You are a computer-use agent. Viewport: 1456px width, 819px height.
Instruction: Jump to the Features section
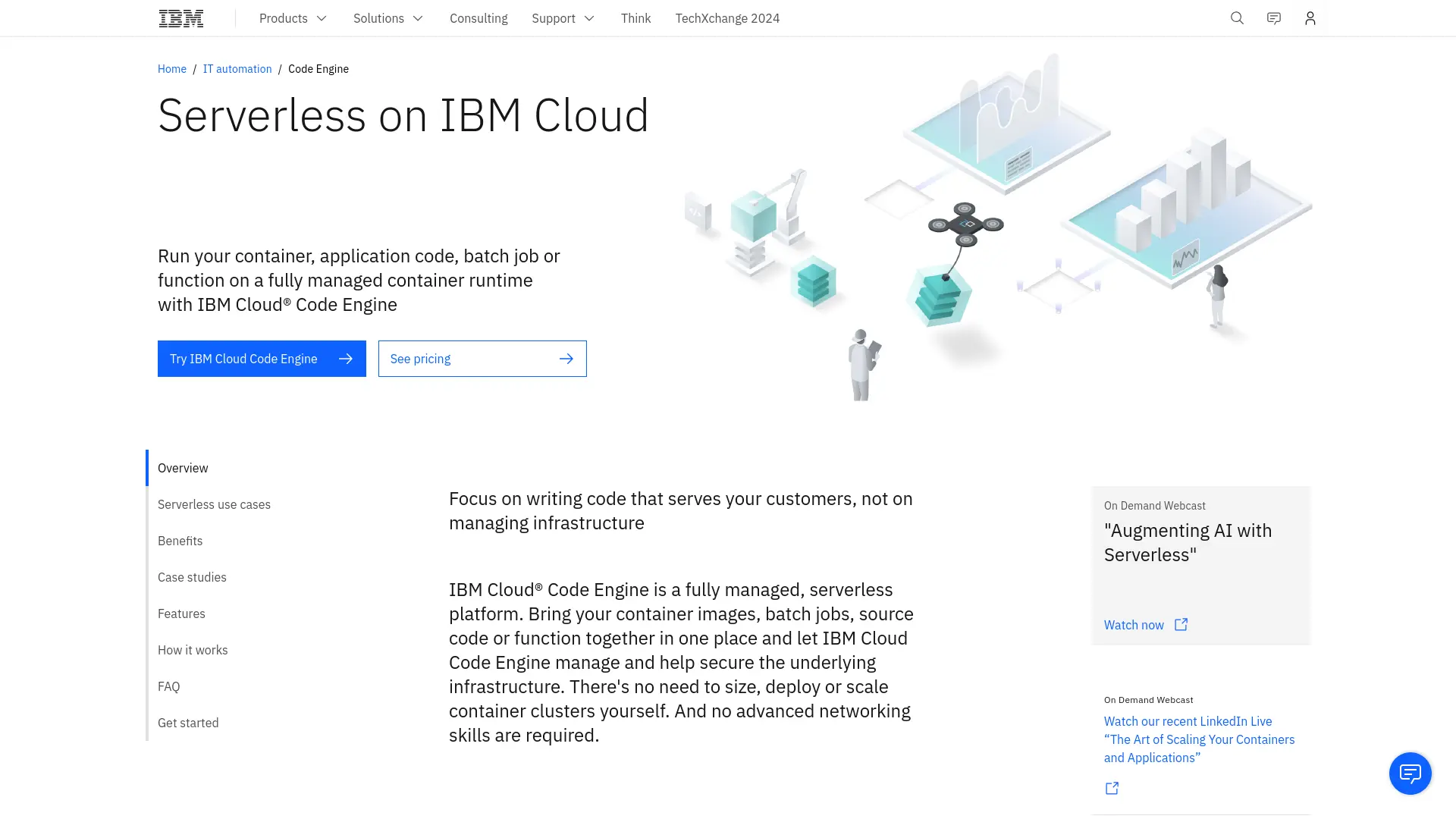pyautogui.click(x=181, y=613)
